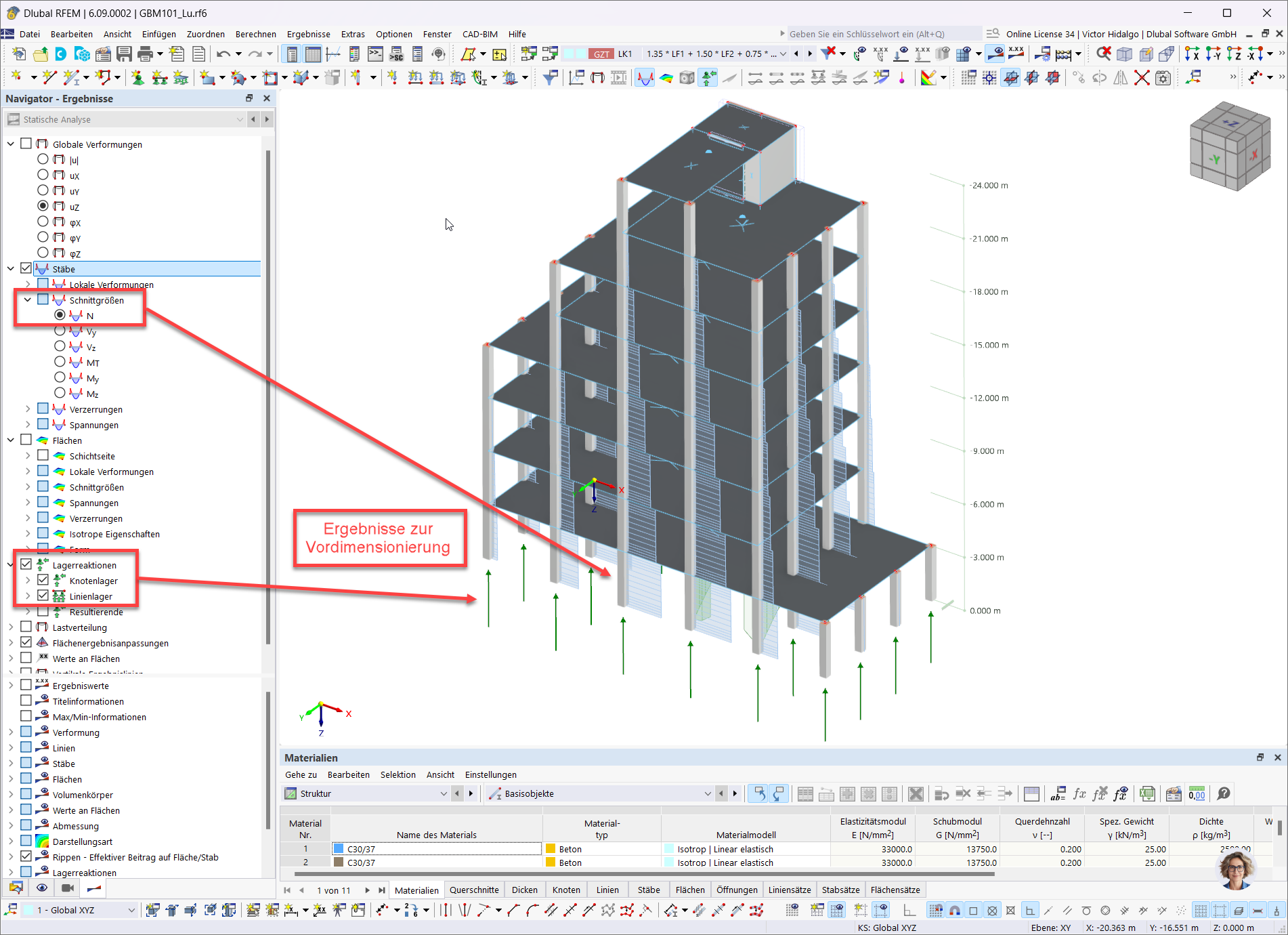Select the uX radio button
This screenshot has width=1288, height=935.
click(43, 175)
